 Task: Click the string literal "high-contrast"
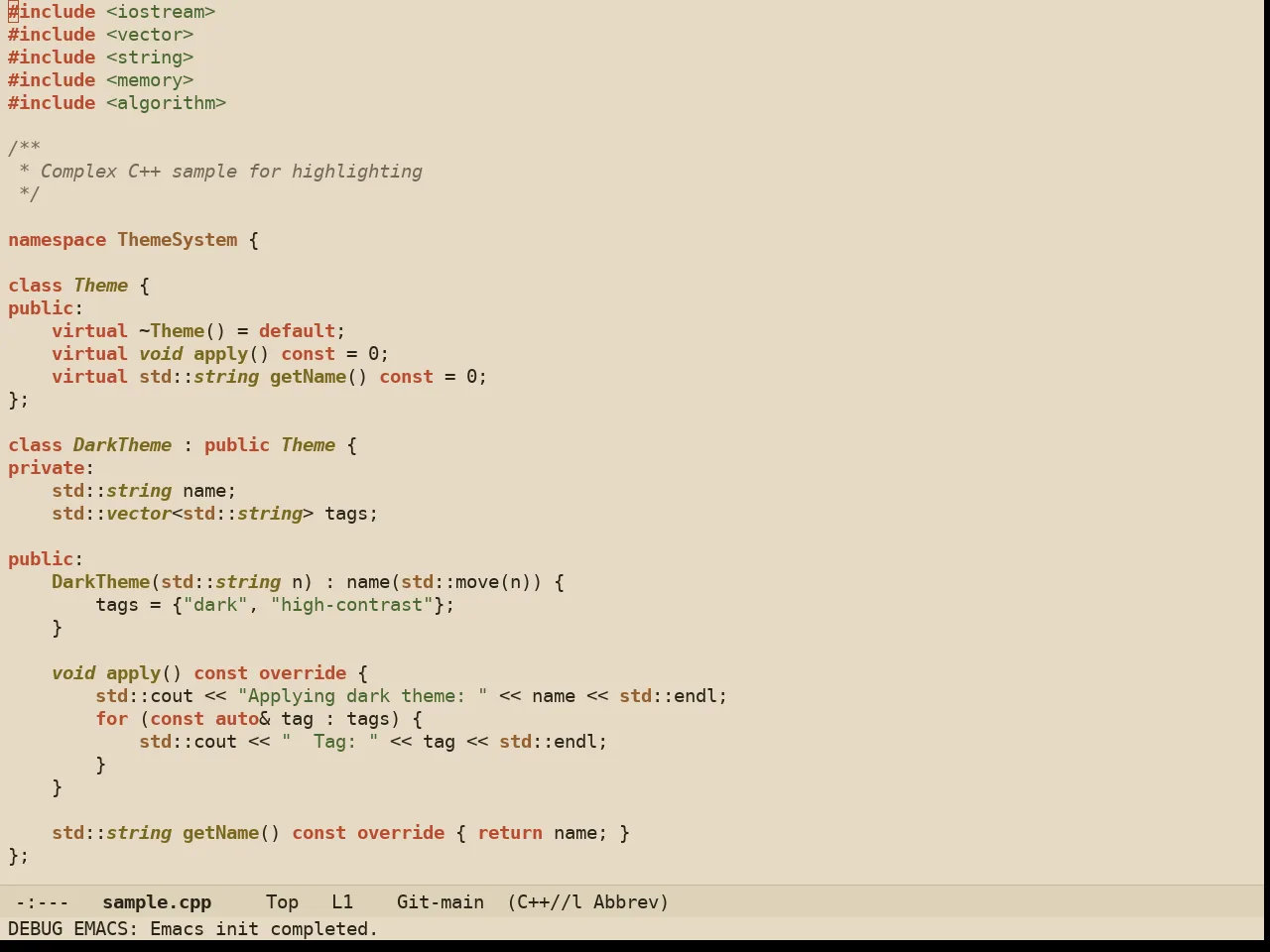click(352, 605)
